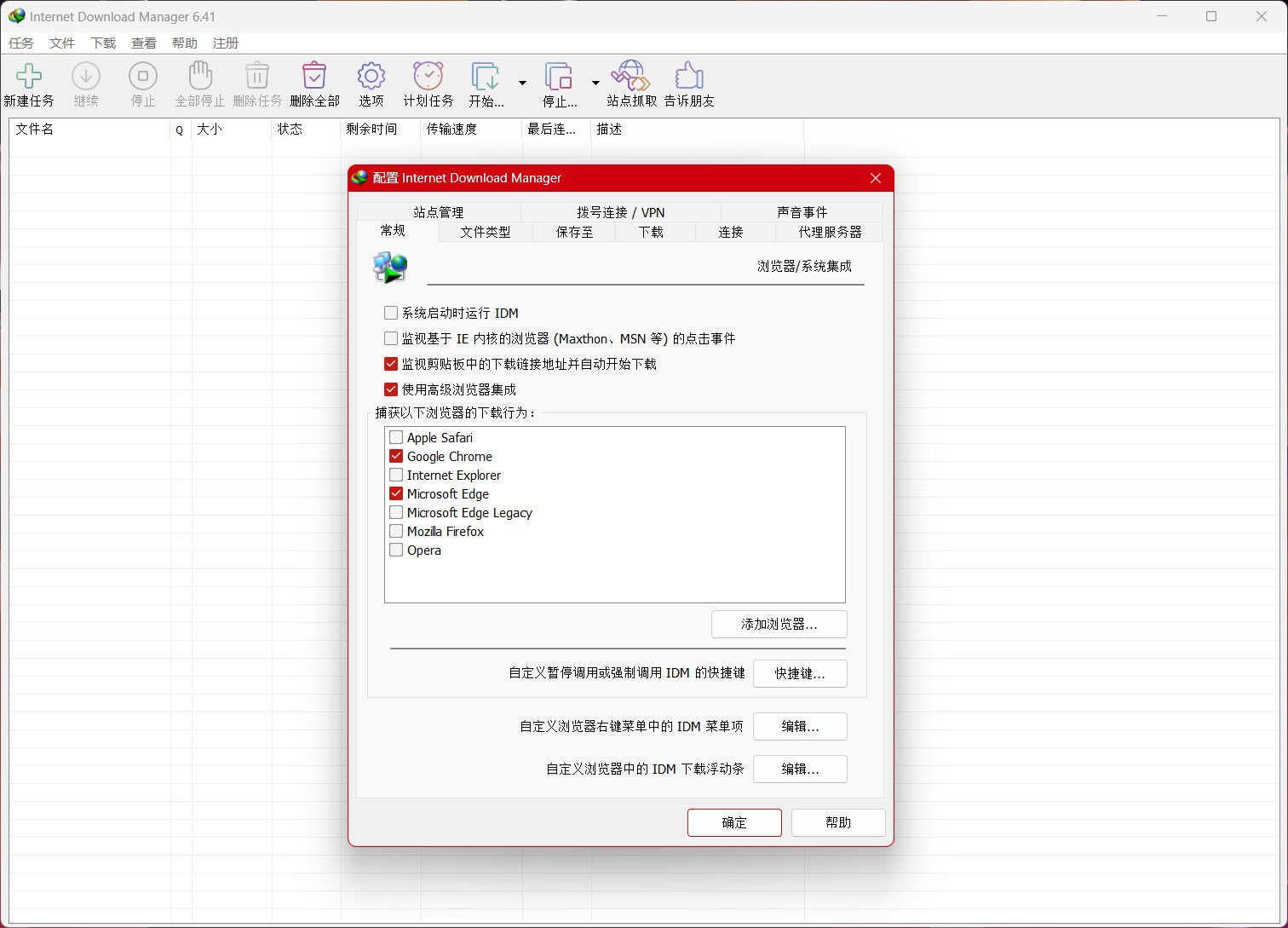Close the 配置 dialog

point(876,178)
